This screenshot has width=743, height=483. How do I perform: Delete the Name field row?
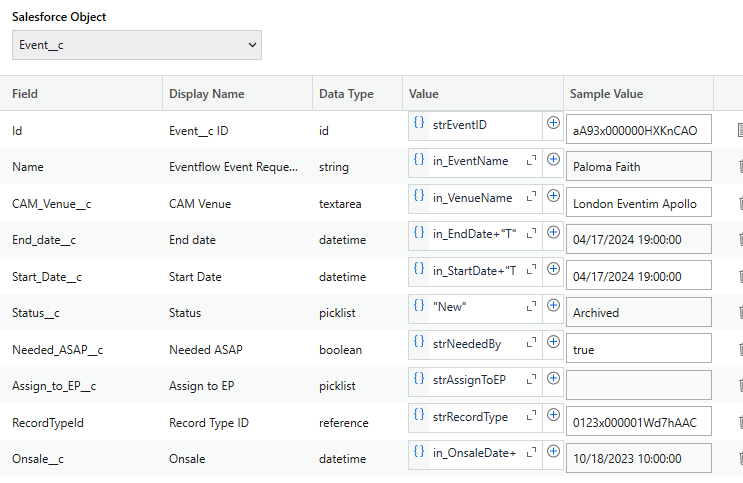[740, 166]
